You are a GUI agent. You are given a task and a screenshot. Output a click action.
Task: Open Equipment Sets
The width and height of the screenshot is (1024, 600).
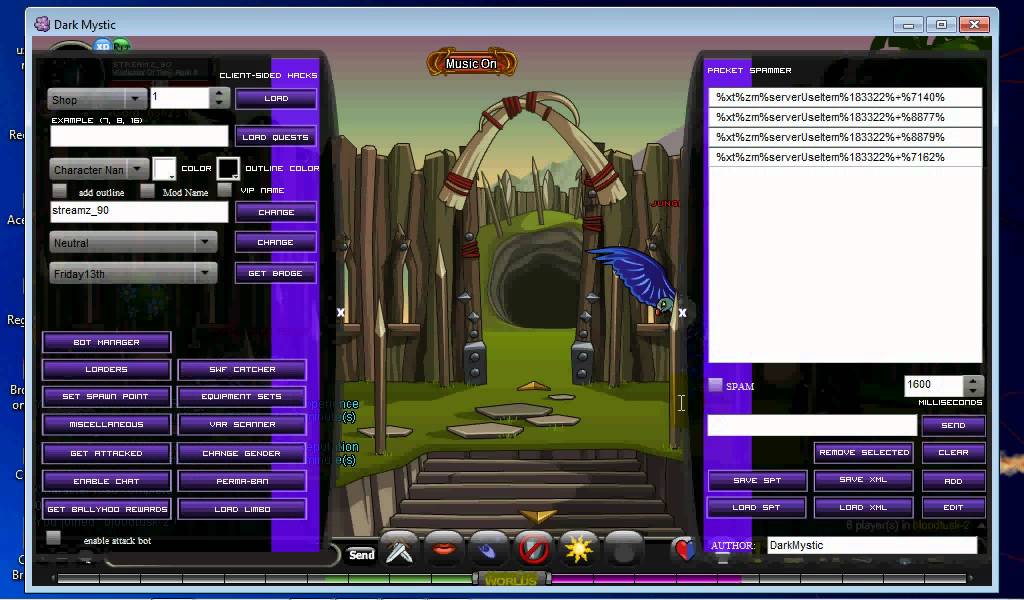pos(242,396)
